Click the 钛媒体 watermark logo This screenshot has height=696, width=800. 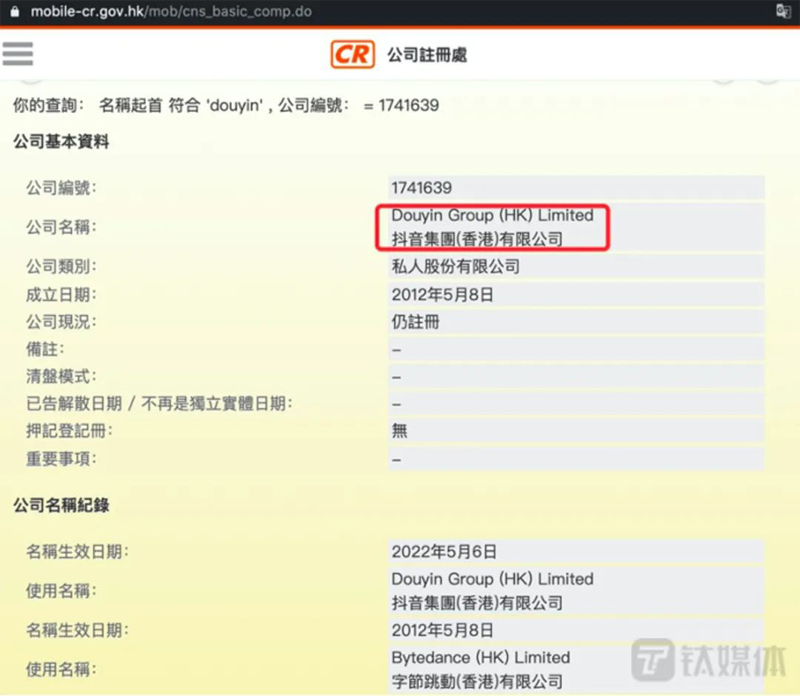[x=706, y=662]
